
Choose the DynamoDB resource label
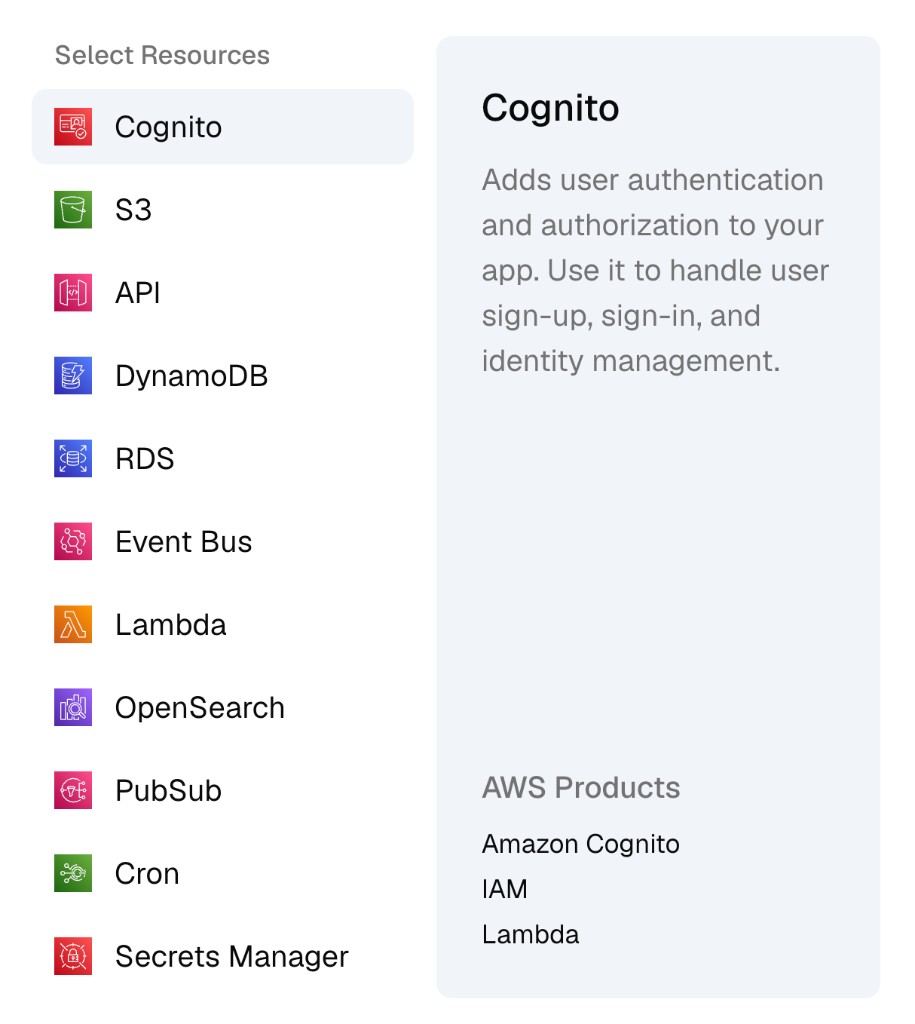point(191,376)
